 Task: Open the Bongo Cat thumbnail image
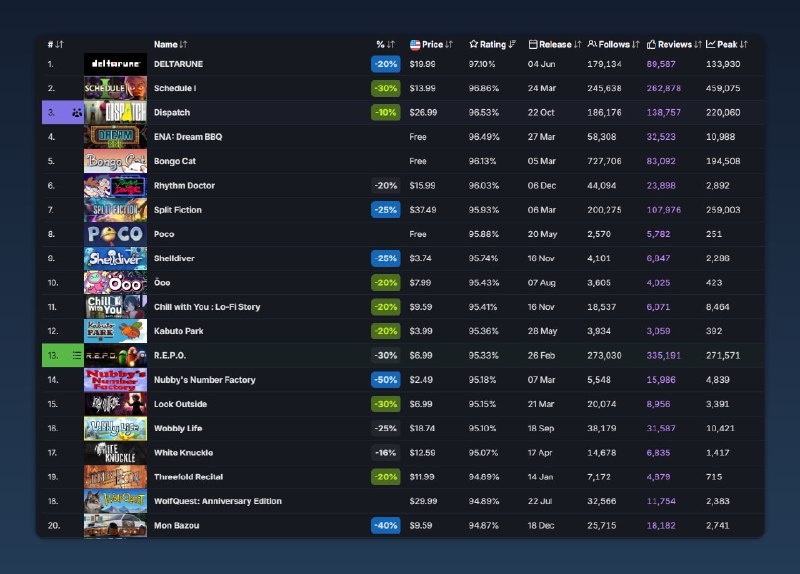(x=115, y=161)
